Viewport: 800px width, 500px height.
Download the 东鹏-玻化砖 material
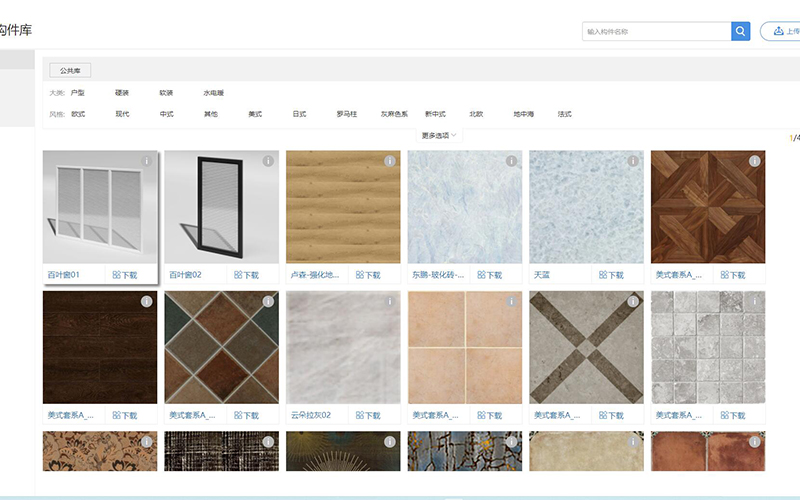pyautogui.click(x=490, y=275)
